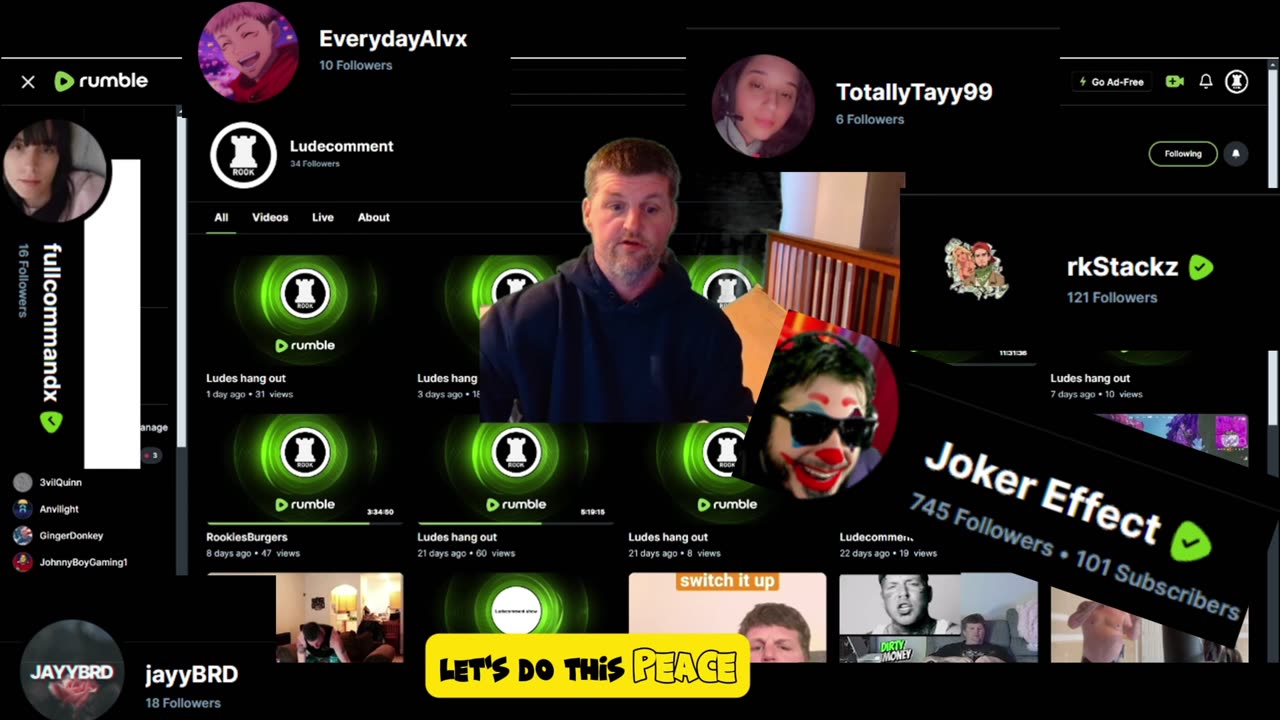Open the rook profile avatar menu
Image resolution: width=1280 pixels, height=720 pixels.
1237,81
